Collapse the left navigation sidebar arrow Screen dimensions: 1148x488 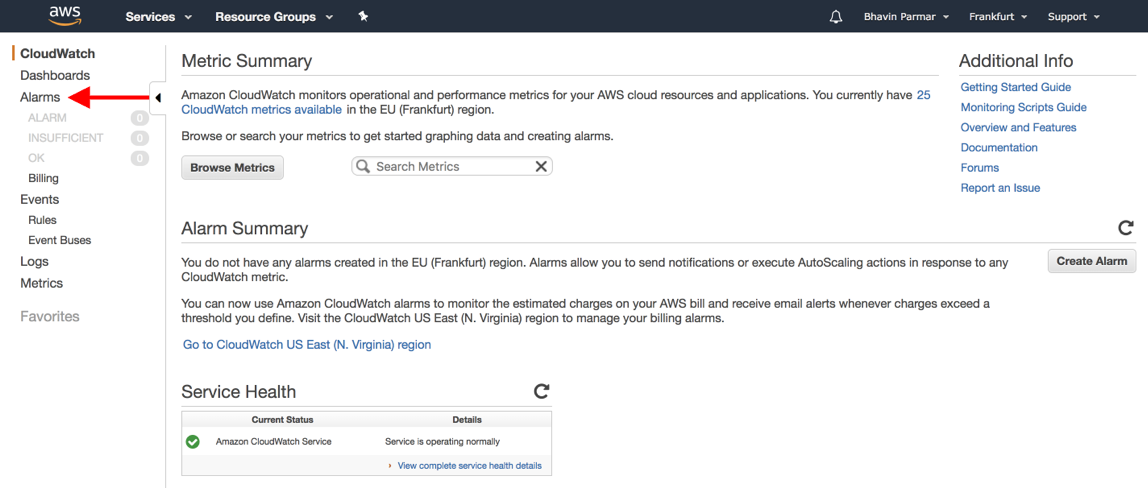pos(158,97)
